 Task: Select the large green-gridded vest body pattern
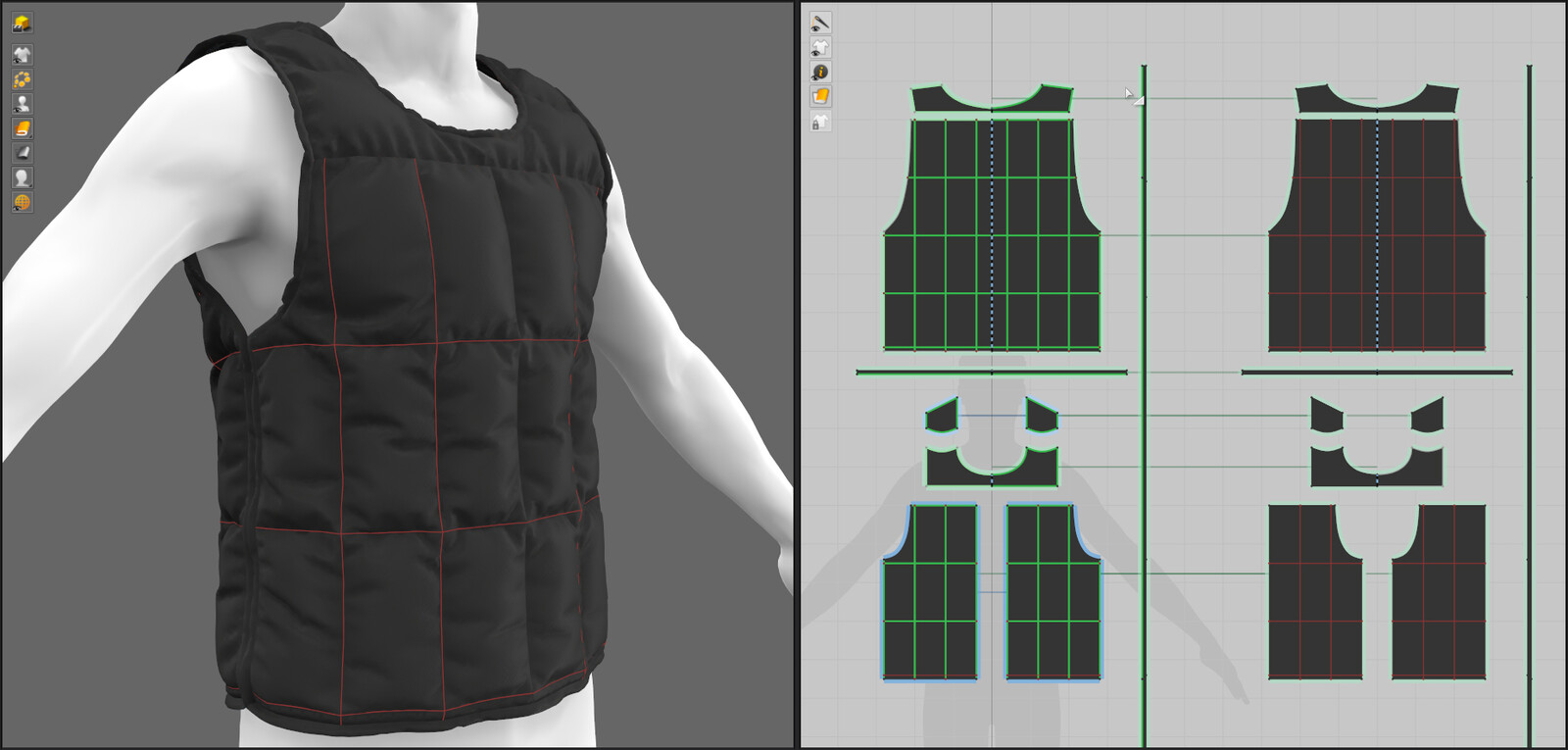(x=992, y=234)
